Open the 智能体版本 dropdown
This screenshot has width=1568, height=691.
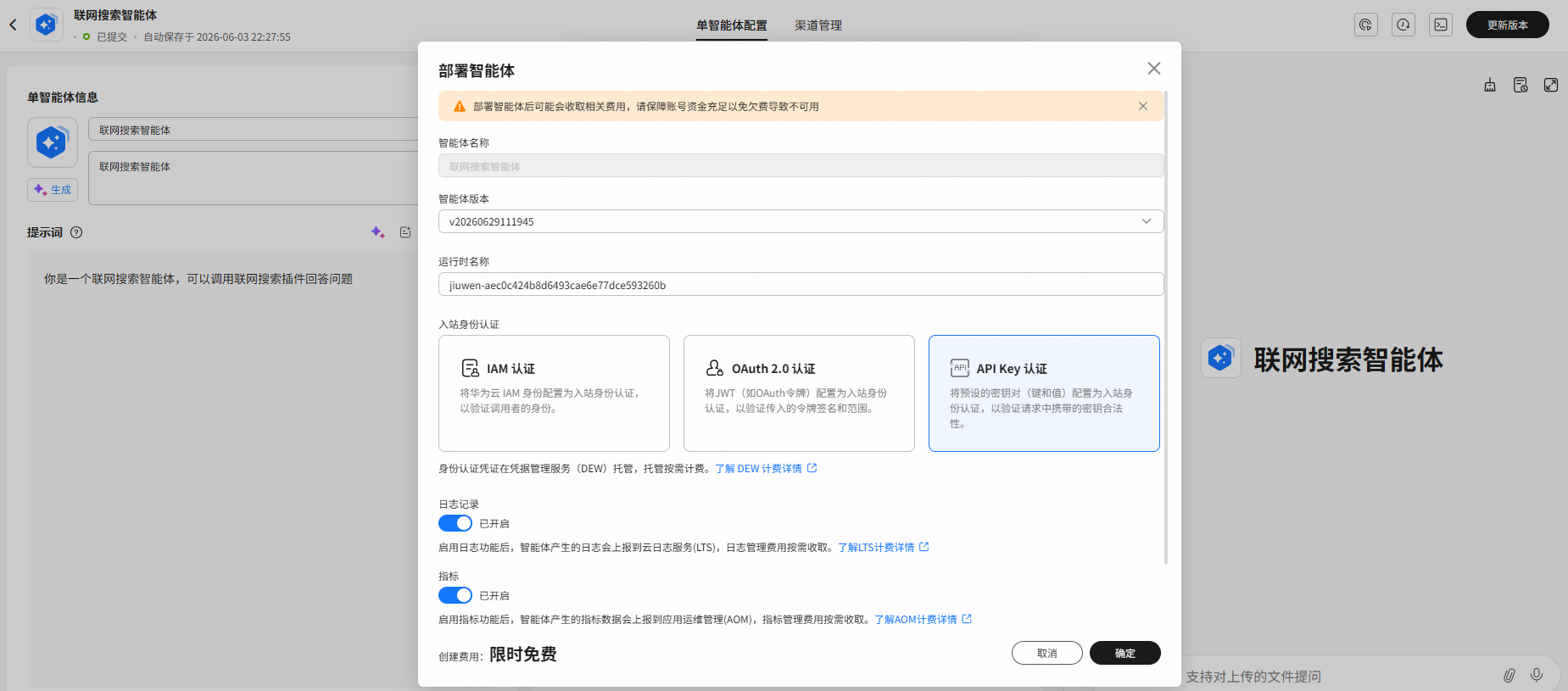point(801,221)
